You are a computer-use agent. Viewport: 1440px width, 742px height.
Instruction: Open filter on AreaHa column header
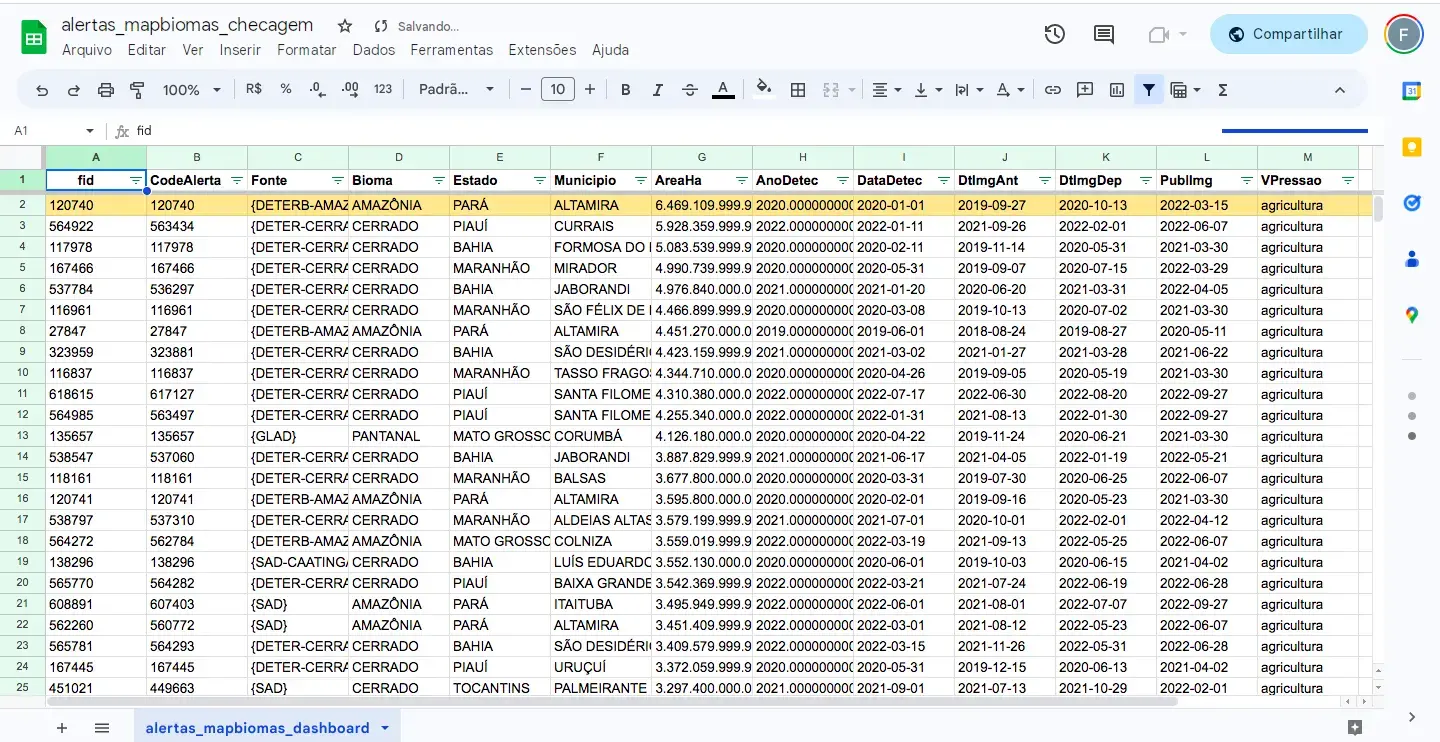(x=741, y=181)
